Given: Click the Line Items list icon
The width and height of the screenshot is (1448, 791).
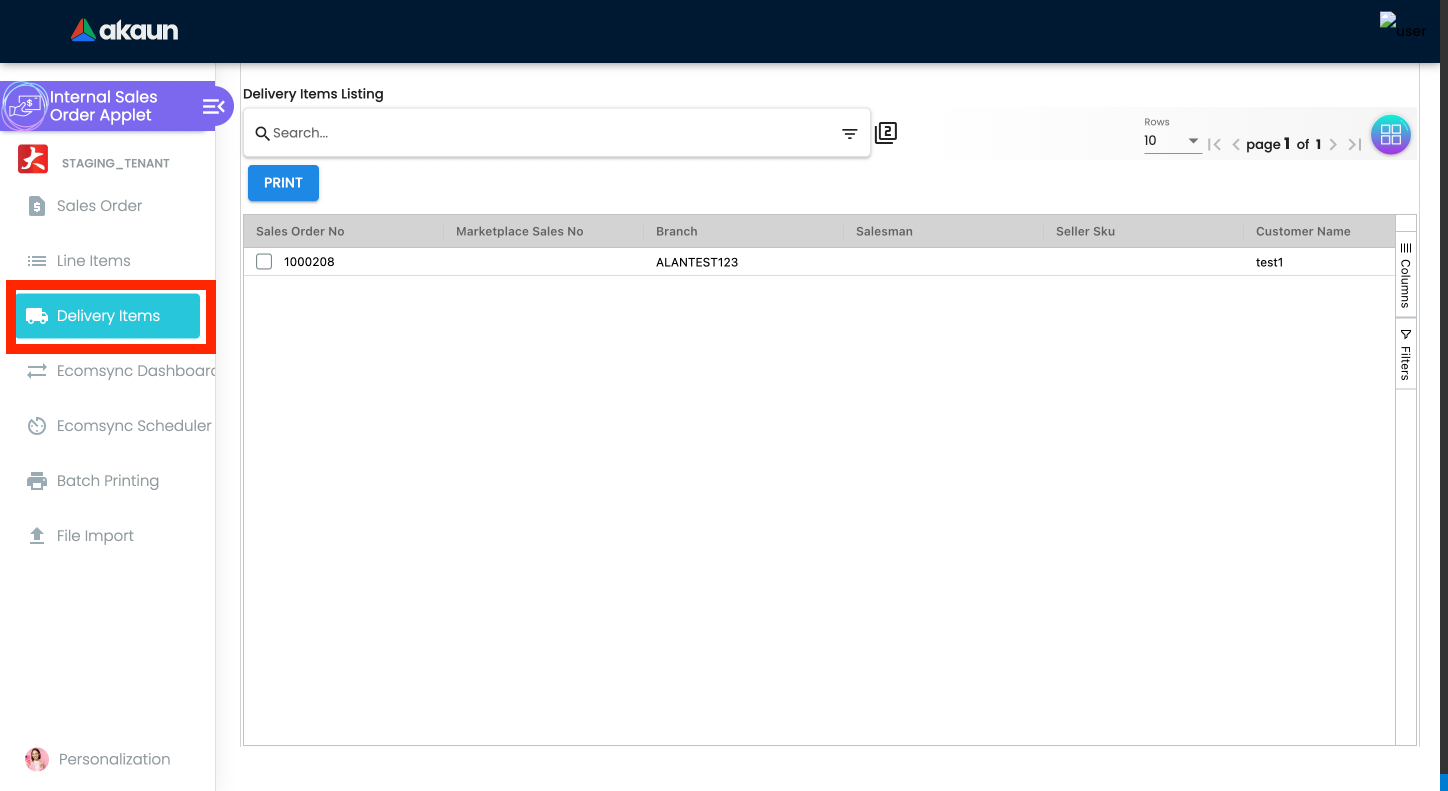Looking at the screenshot, I should [x=37, y=261].
